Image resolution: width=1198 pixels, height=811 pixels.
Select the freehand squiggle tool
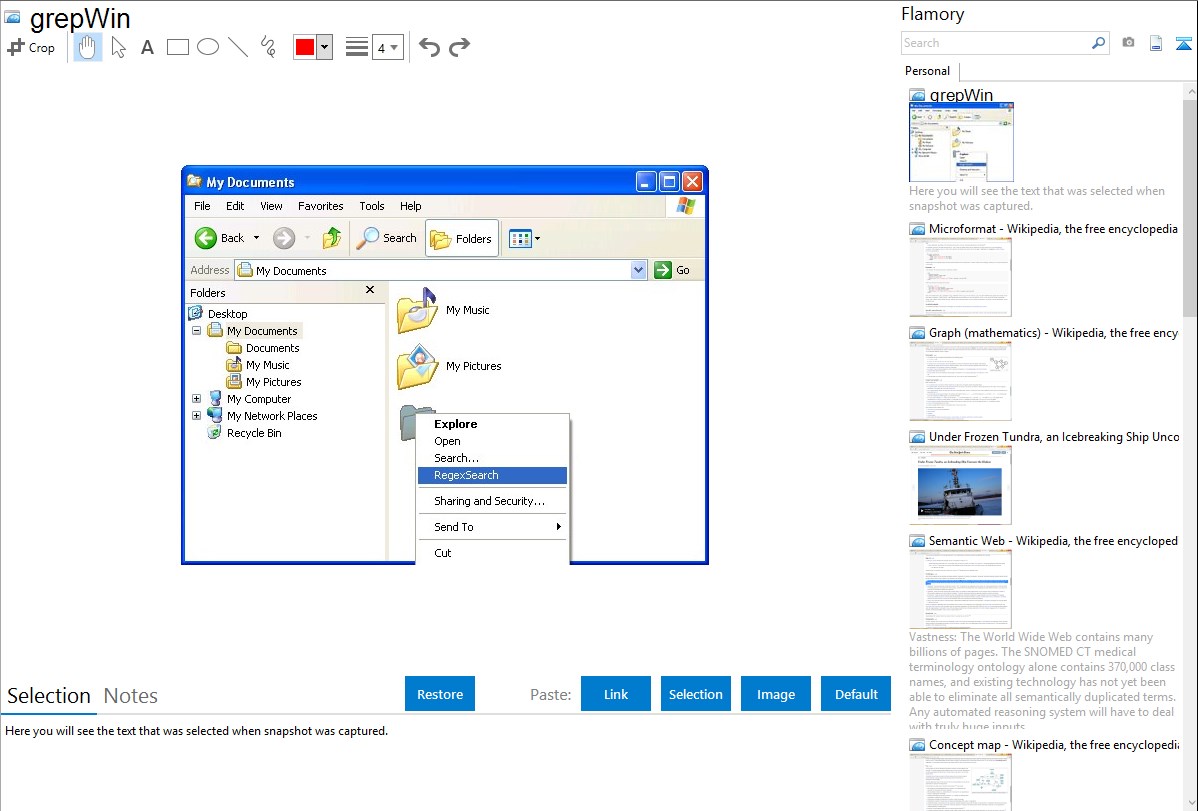[268, 47]
